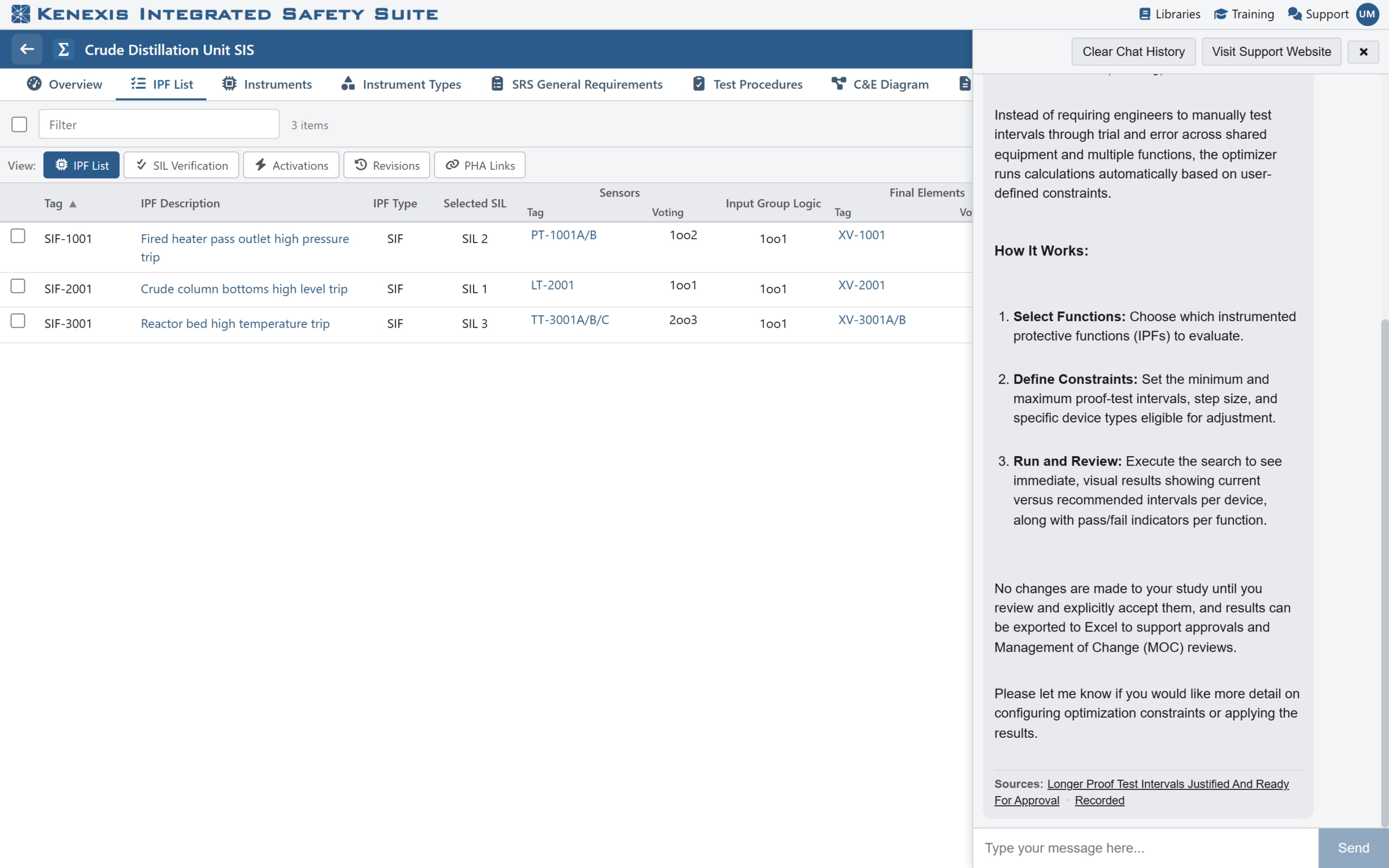Open the Support chat link
Viewport: 1389px width, 868px height.
tap(1318, 14)
